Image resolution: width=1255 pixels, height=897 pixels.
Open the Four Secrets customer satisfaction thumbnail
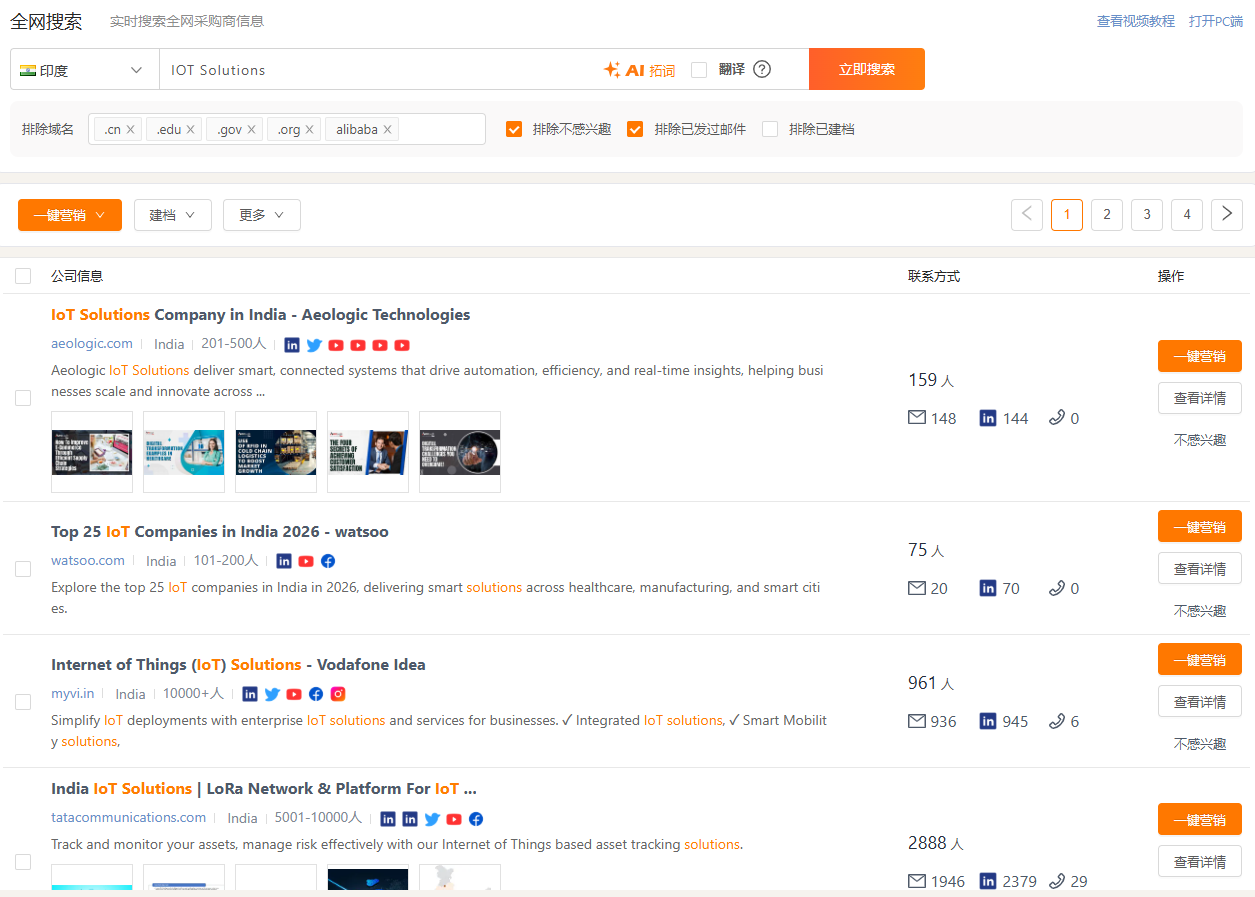pyautogui.click(x=368, y=452)
